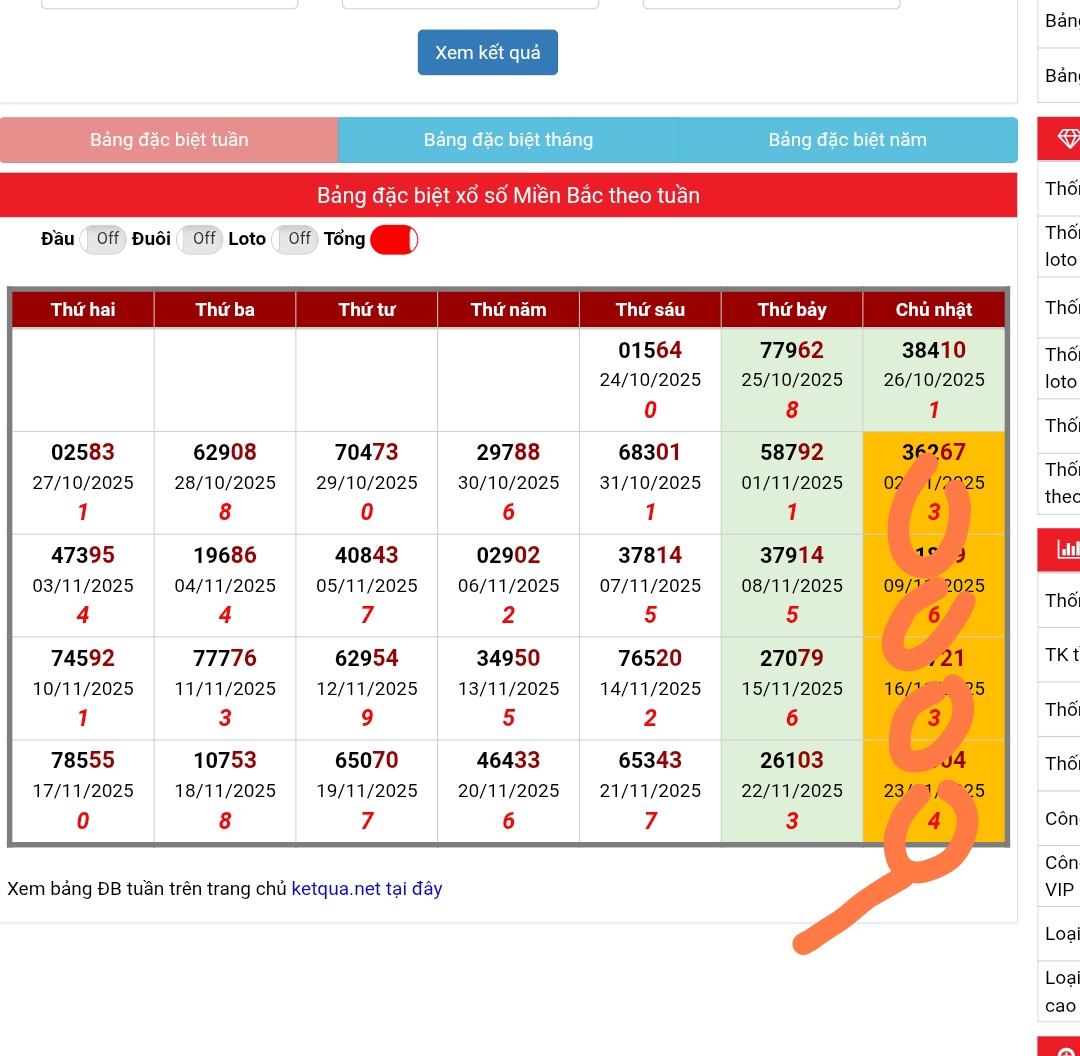Click the diamond icon in the right sidebar
Screen dimensions: 1080x1056
[1066, 140]
